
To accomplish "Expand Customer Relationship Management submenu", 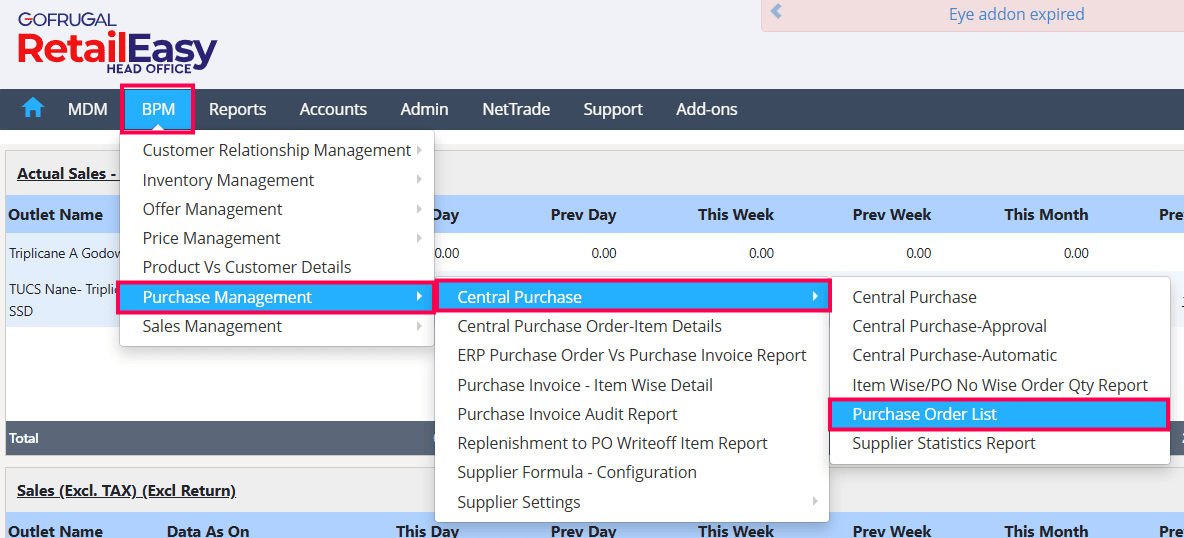I will 277,150.
